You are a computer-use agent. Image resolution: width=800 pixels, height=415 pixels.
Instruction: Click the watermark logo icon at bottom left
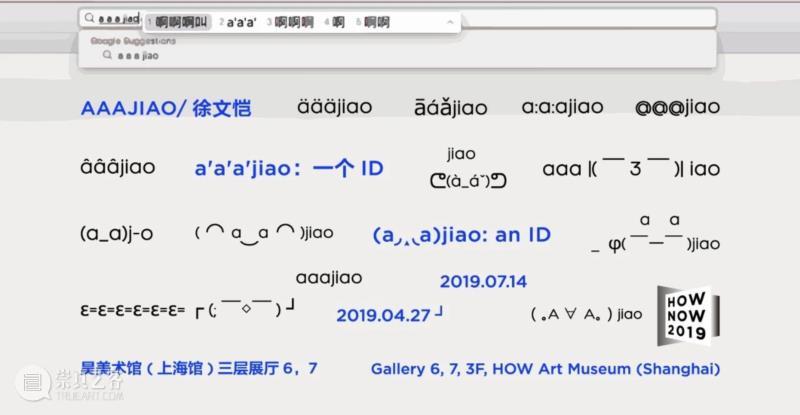pyautogui.click(x=32, y=383)
